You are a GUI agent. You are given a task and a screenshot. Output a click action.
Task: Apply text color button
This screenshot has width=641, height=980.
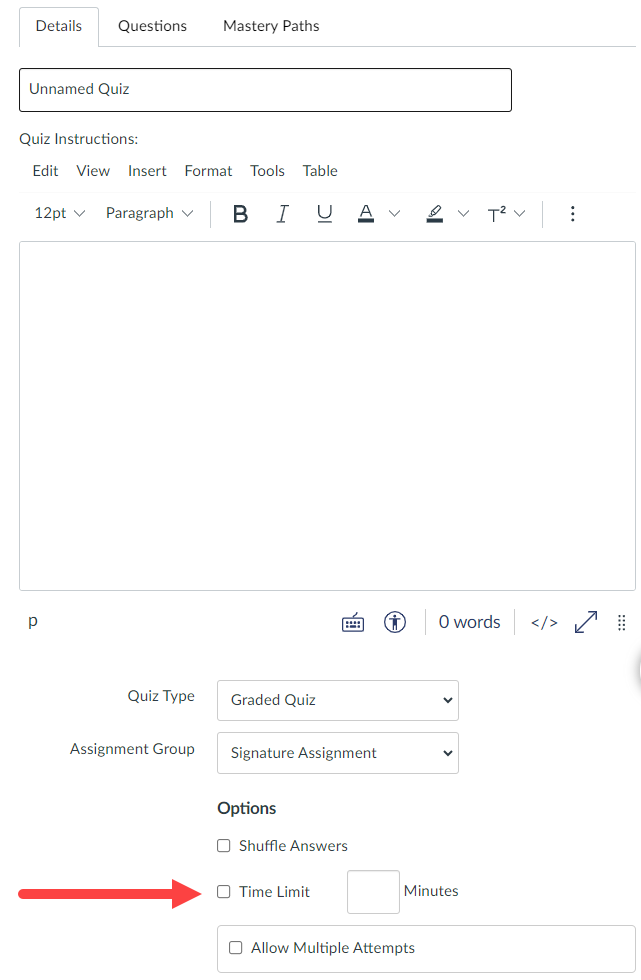click(x=366, y=214)
